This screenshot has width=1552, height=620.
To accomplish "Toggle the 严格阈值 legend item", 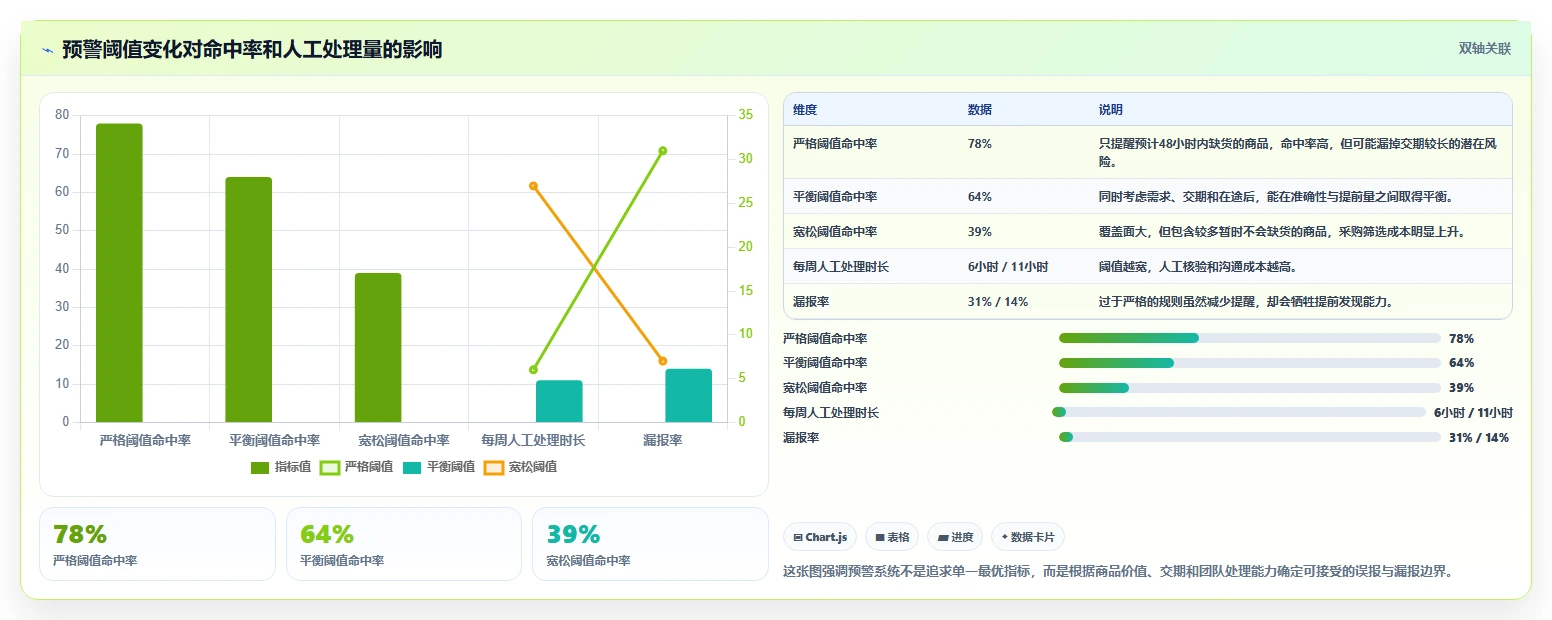I will (355, 467).
